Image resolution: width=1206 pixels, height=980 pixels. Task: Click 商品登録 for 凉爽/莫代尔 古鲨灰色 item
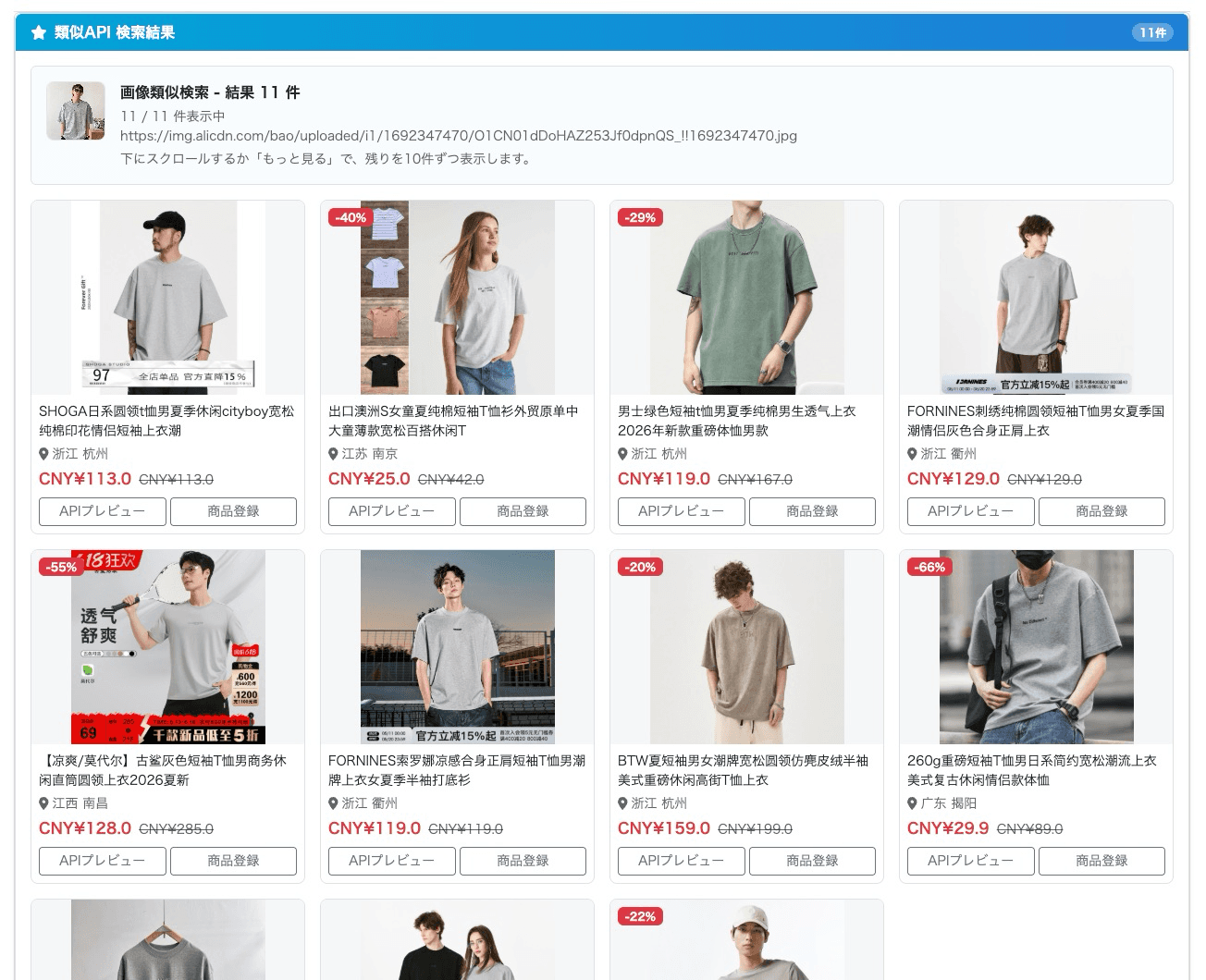click(233, 861)
